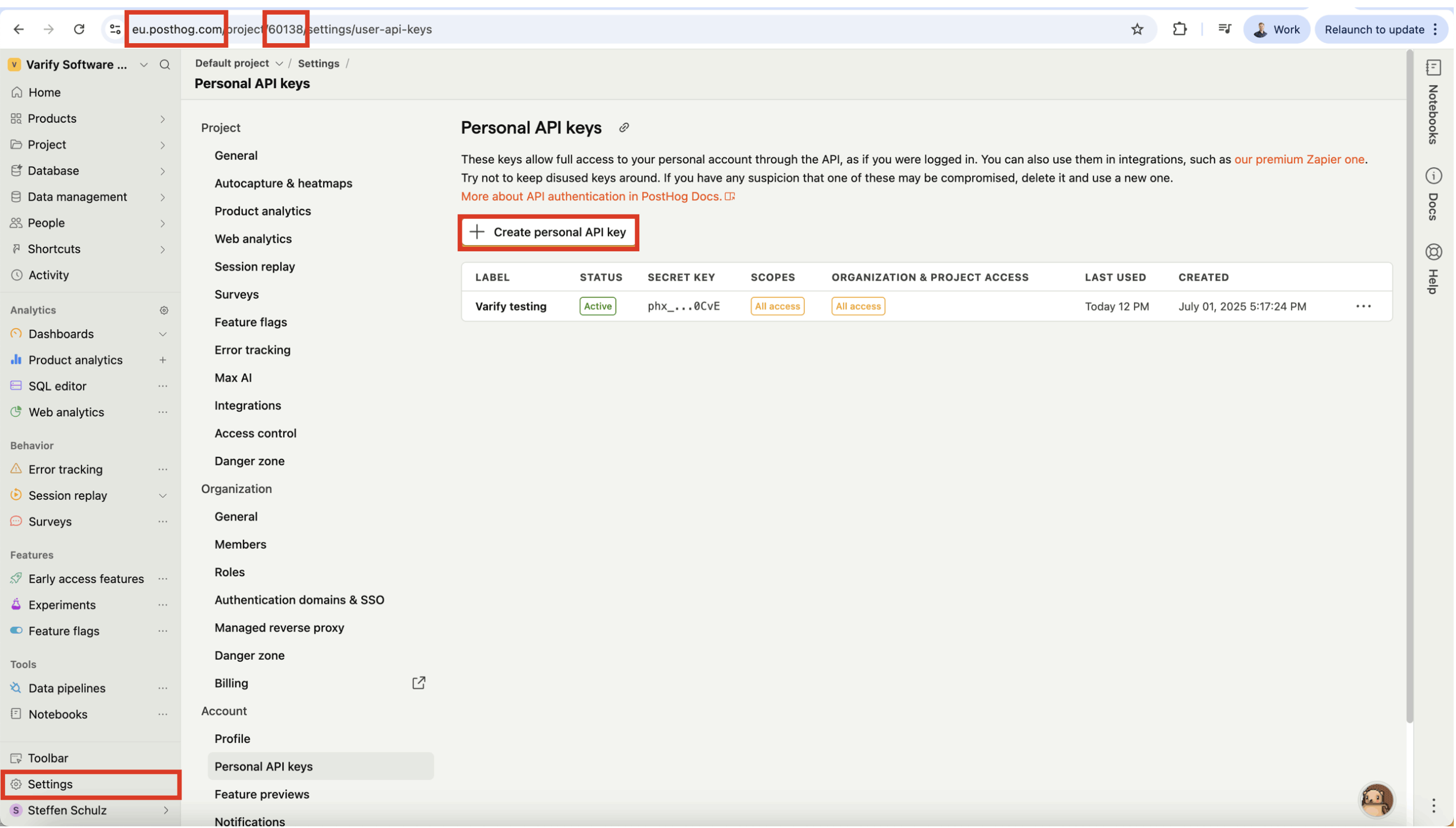Open the Help side panel icon
The width and height of the screenshot is (1456, 828).
tap(1434, 252)
